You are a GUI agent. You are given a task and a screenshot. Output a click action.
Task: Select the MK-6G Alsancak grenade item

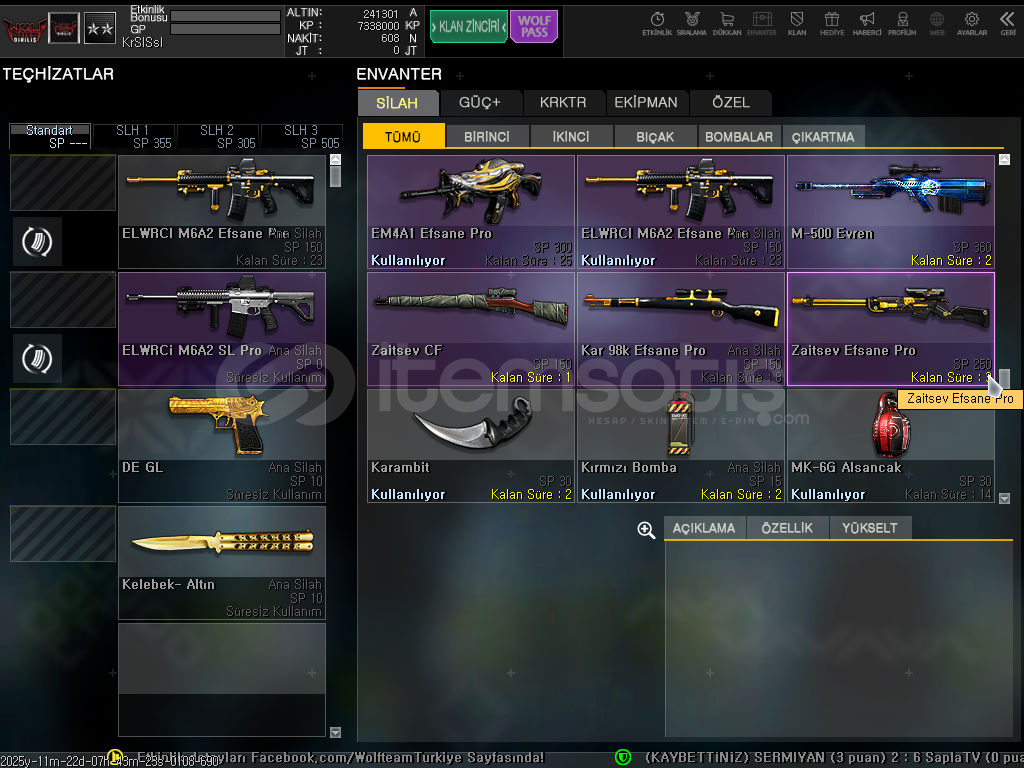point(891,446)
